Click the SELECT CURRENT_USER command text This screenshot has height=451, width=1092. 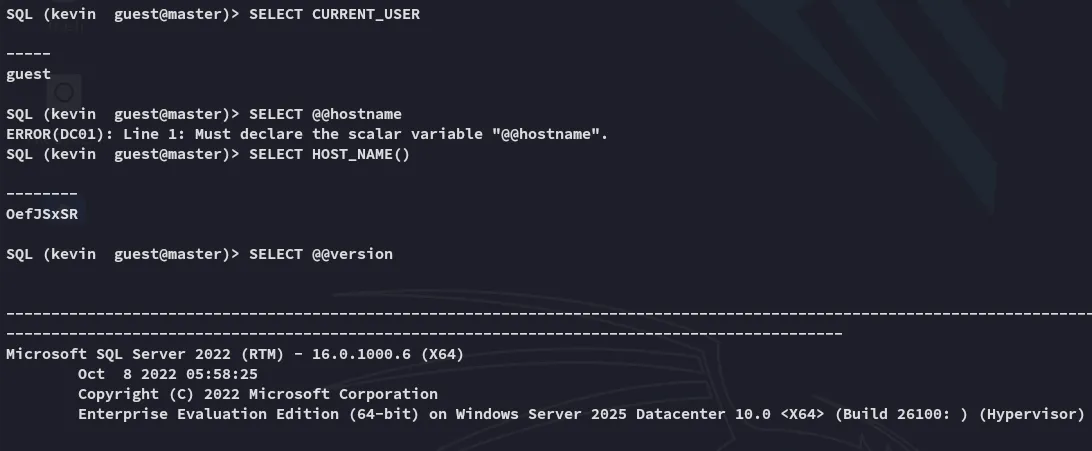334,14
